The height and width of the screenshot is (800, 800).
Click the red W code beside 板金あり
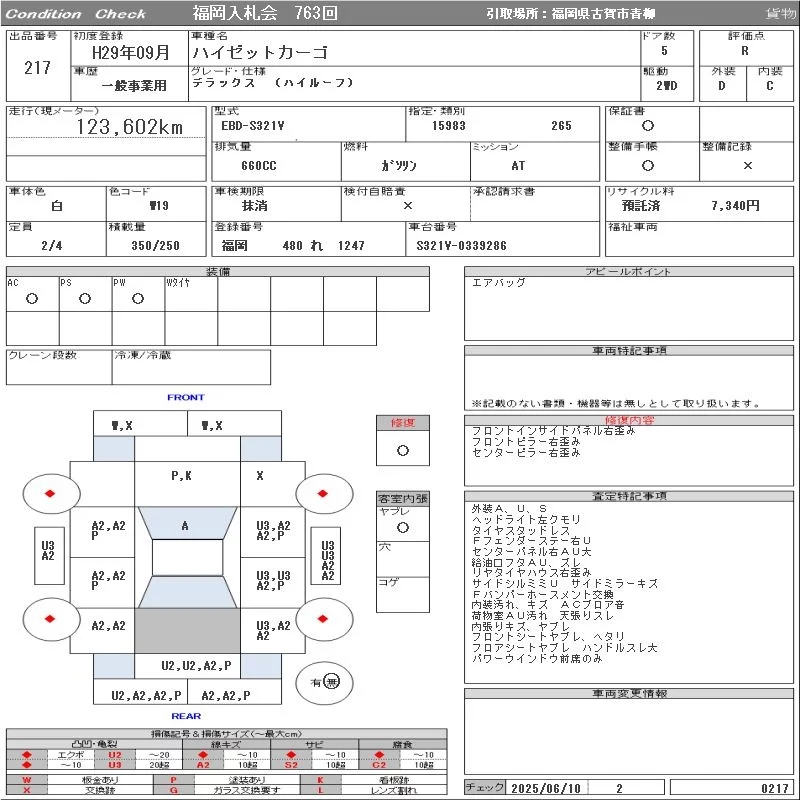[27, 780]
